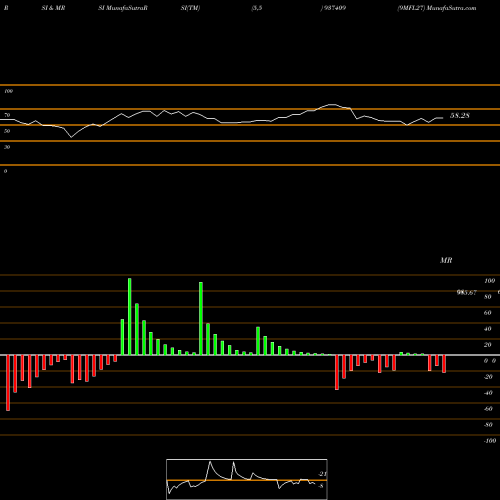Click the MR axis label -40
Screen dimensions: 500x500
click(488, 393)
